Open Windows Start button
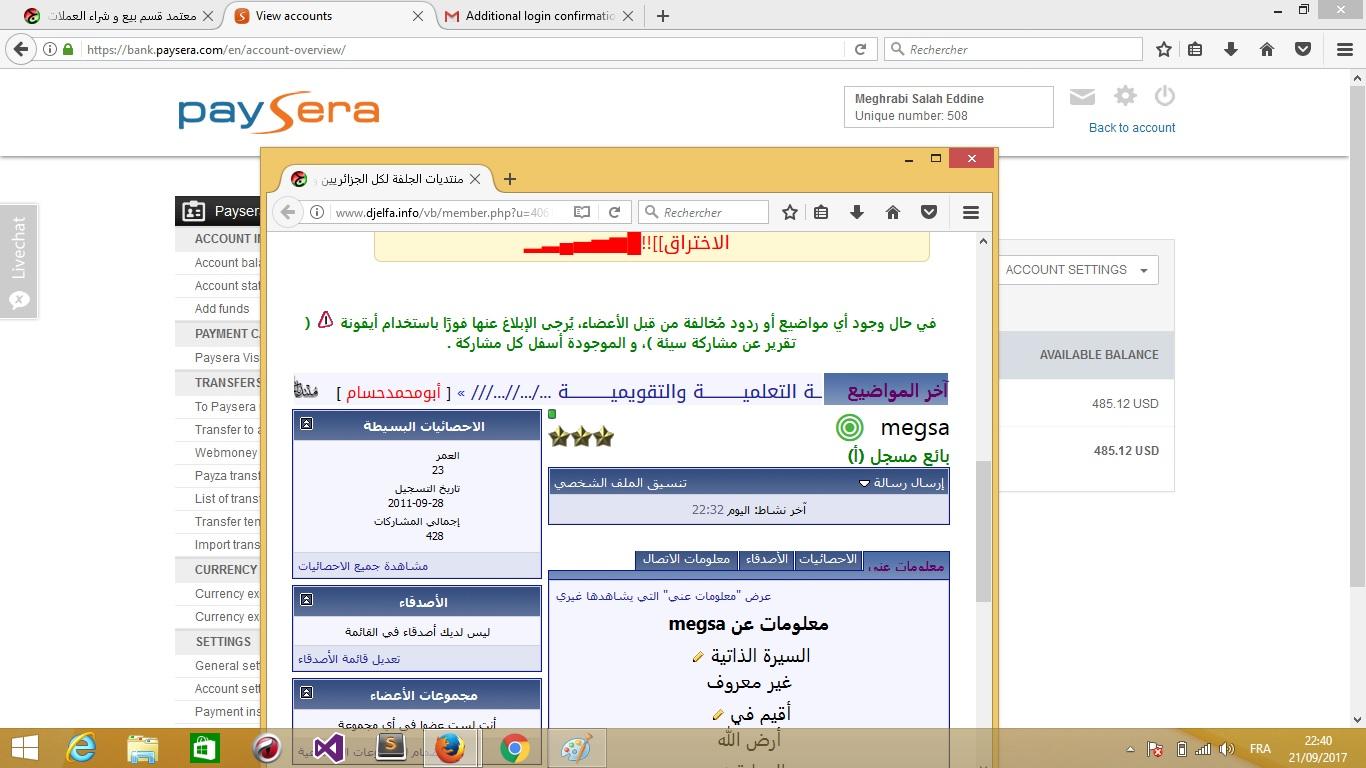 point(24,748)
